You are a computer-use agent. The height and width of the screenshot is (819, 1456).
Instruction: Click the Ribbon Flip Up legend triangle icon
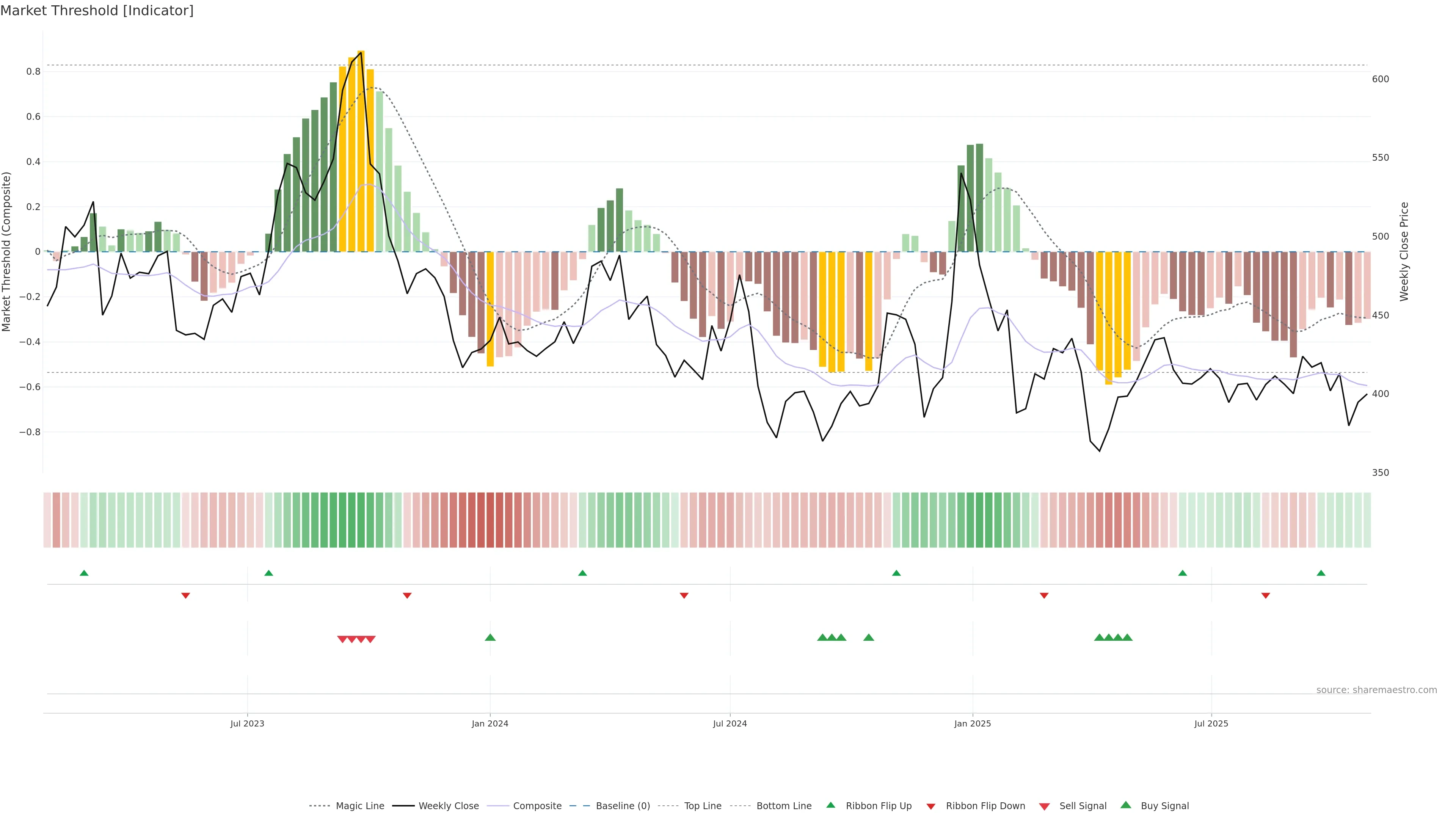point(830,805)
